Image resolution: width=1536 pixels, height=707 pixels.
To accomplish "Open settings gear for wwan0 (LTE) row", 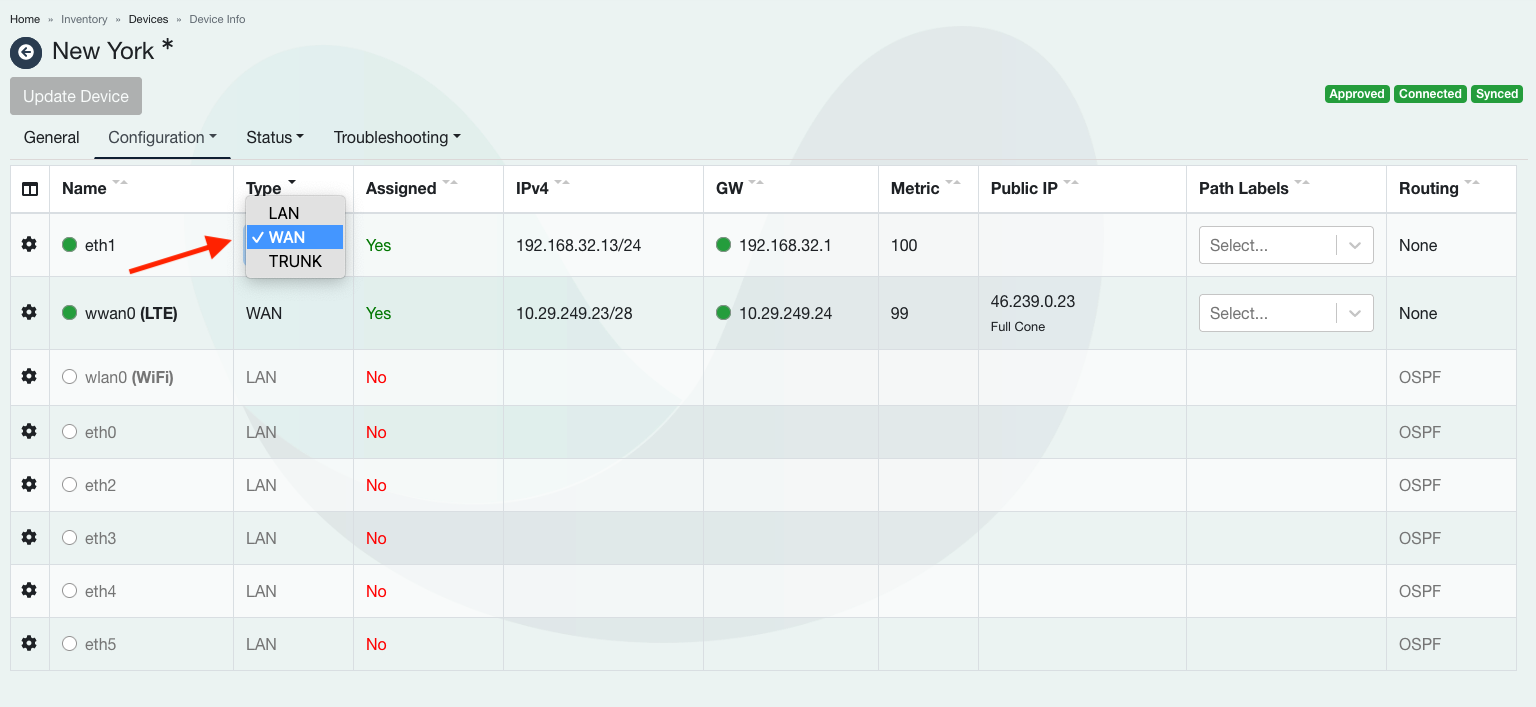I will tap(29, 312).
